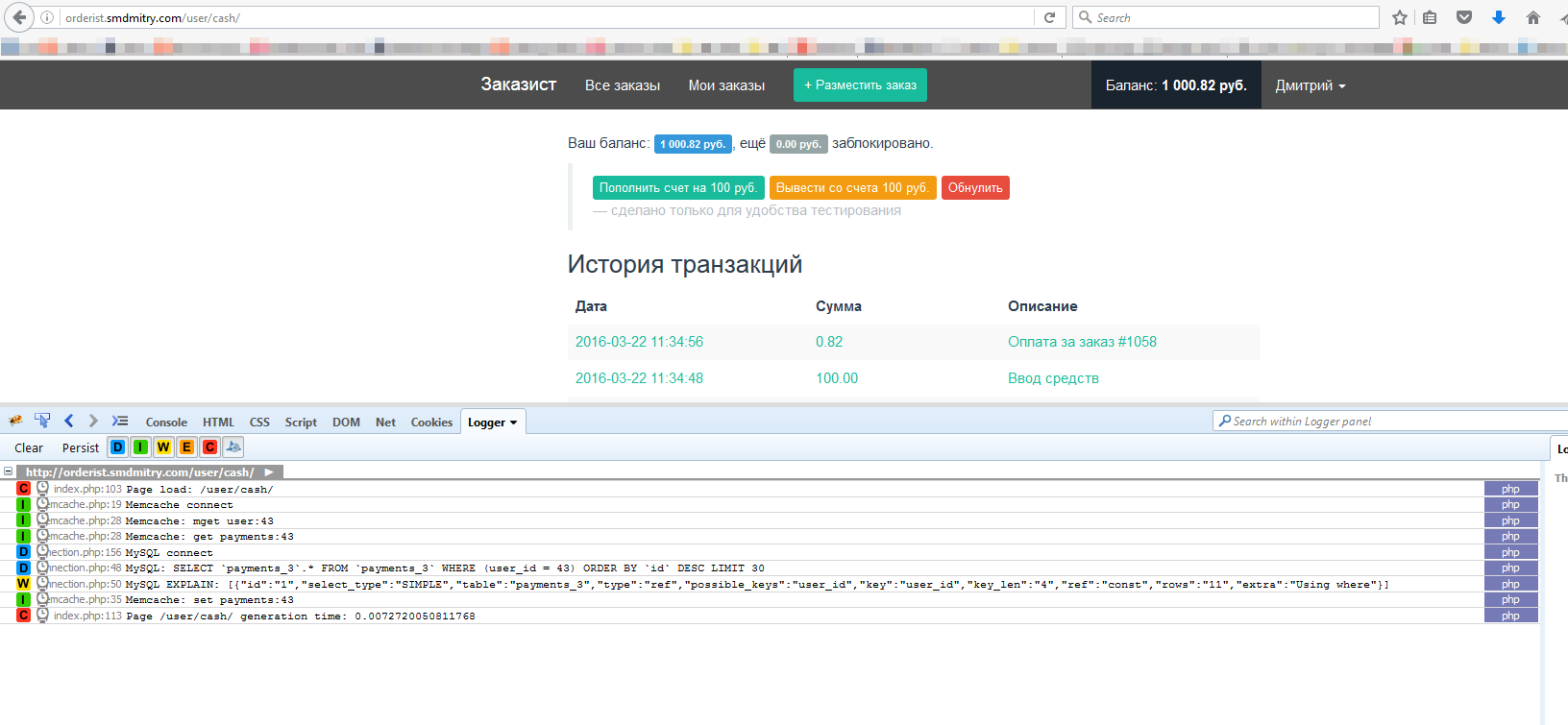Open the Firebug command line icon
Image resolution: width=1568 pixels, height=725 pixels.
(x=120, y=421)
